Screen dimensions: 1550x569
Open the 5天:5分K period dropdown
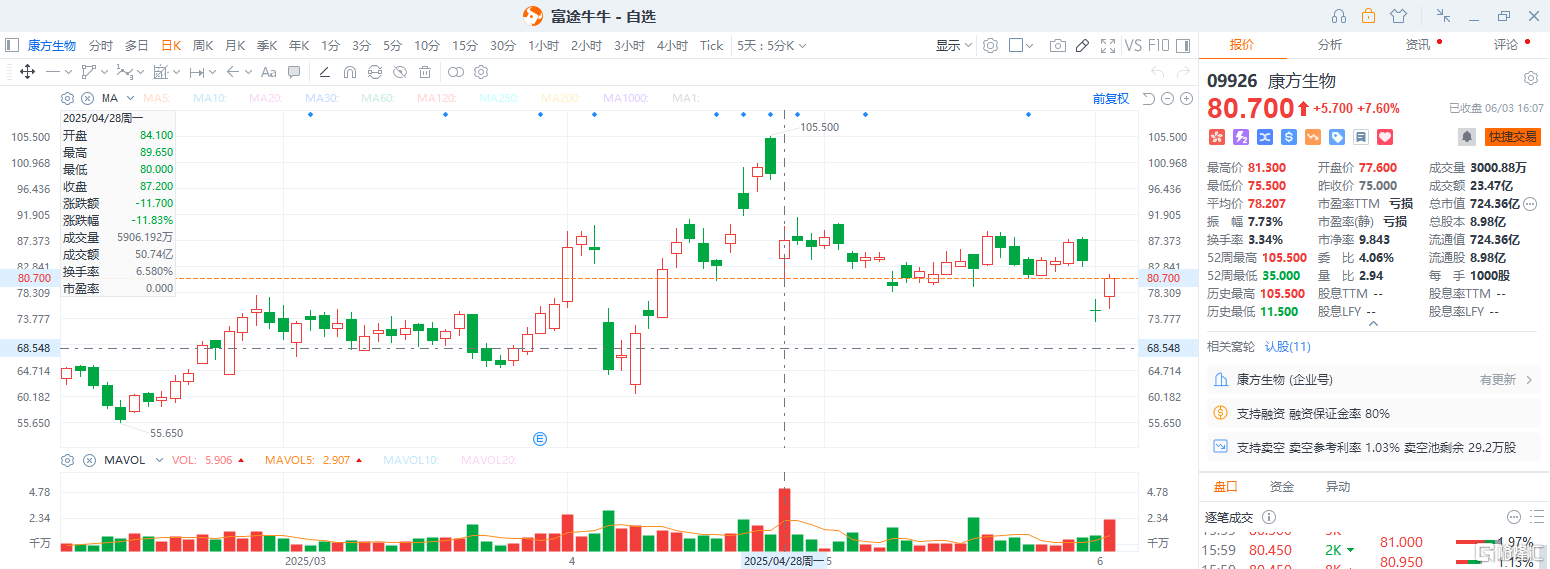[770, 45]
